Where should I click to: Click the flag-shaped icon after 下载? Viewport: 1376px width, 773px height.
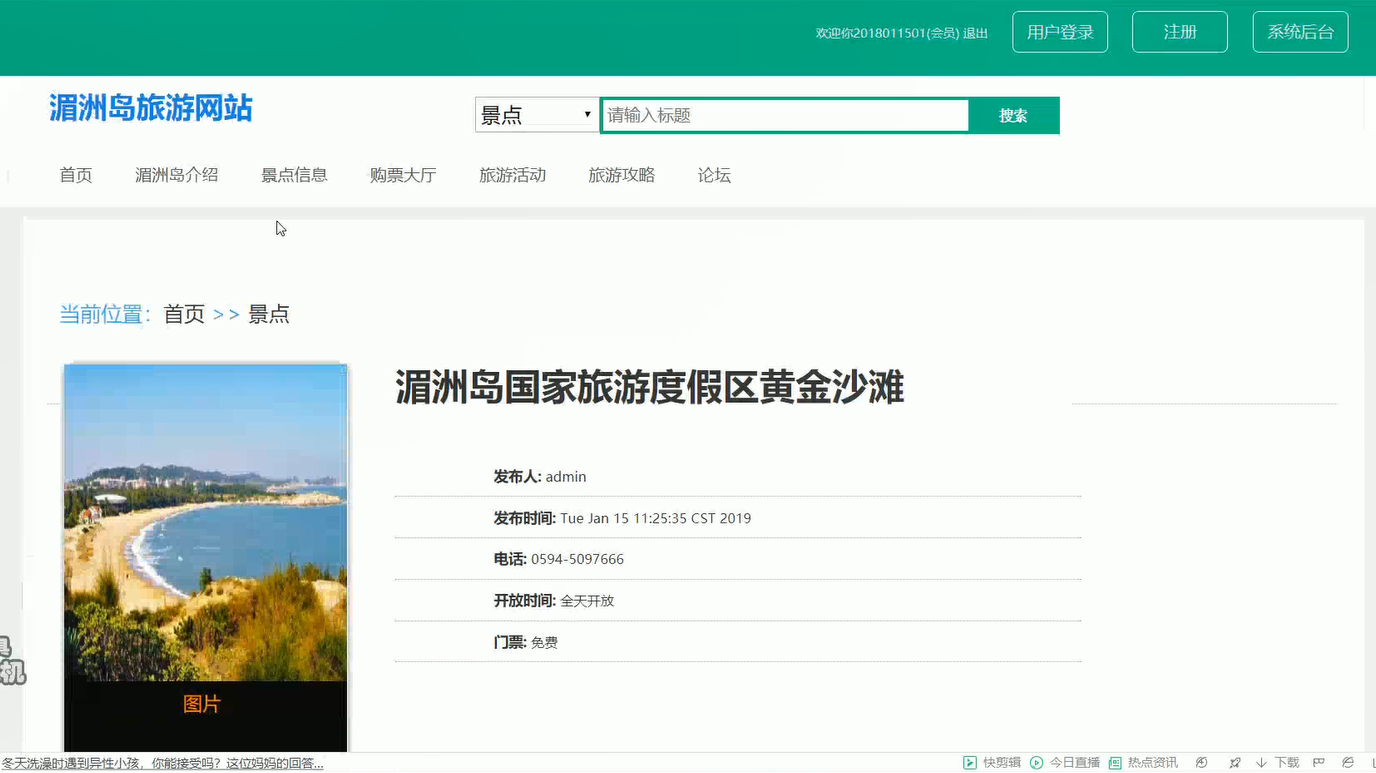pos(1319,763)
